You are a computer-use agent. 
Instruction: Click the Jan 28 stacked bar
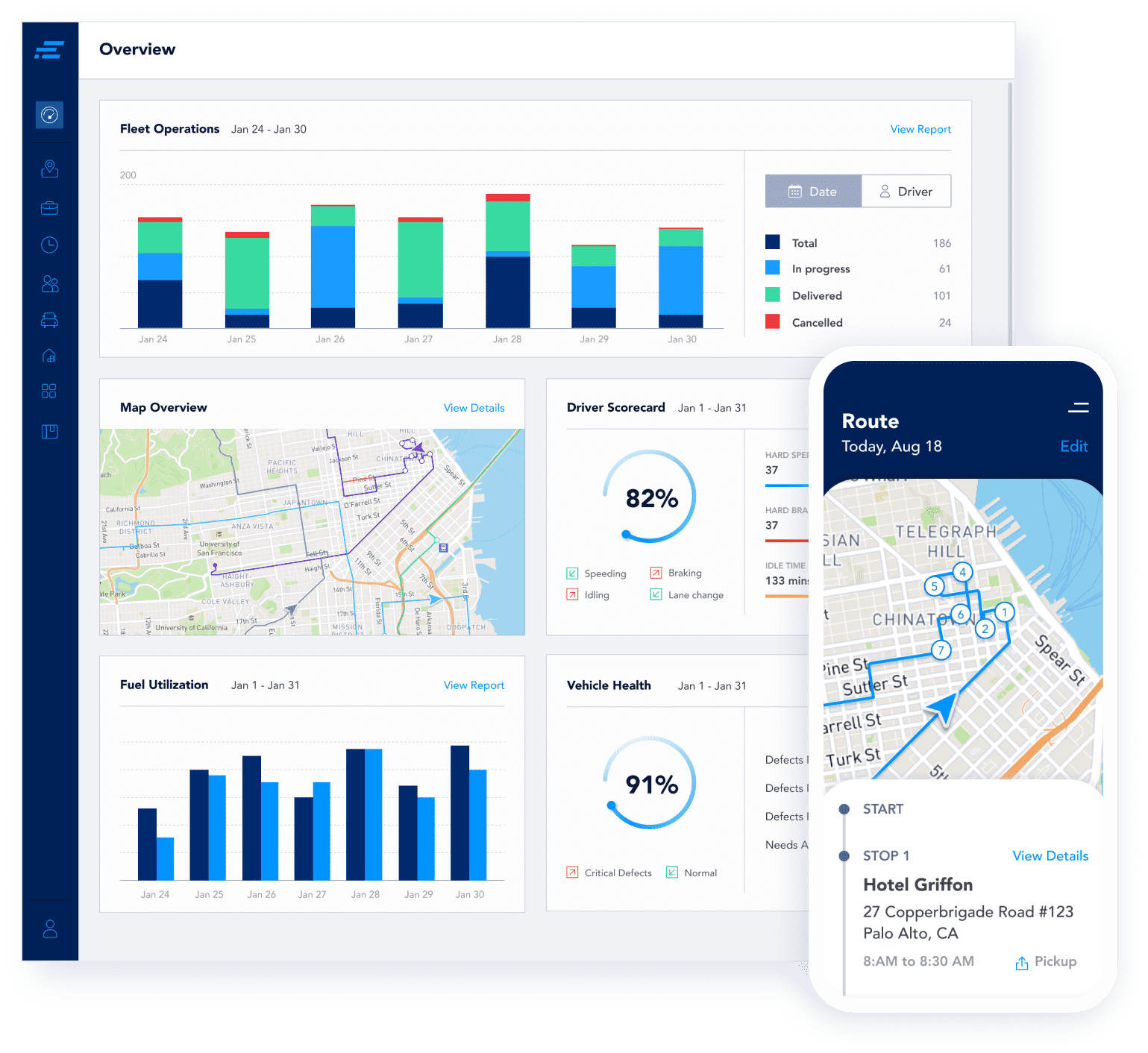point(508,261)
